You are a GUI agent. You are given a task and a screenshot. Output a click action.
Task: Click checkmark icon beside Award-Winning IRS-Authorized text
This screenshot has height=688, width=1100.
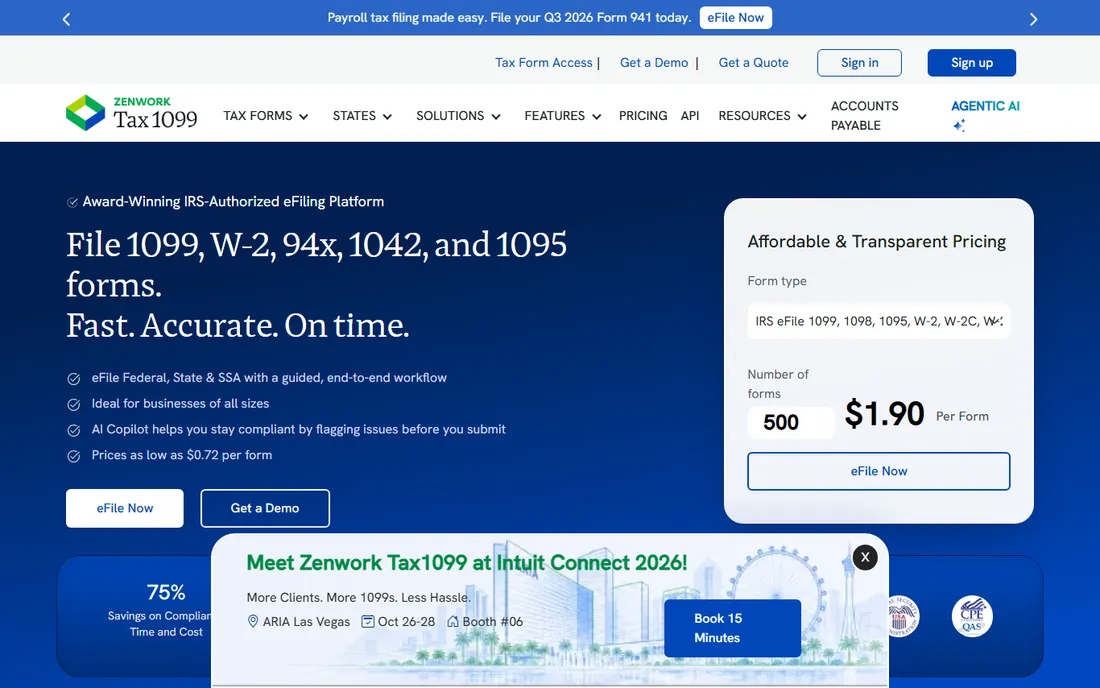click(72, 203)
